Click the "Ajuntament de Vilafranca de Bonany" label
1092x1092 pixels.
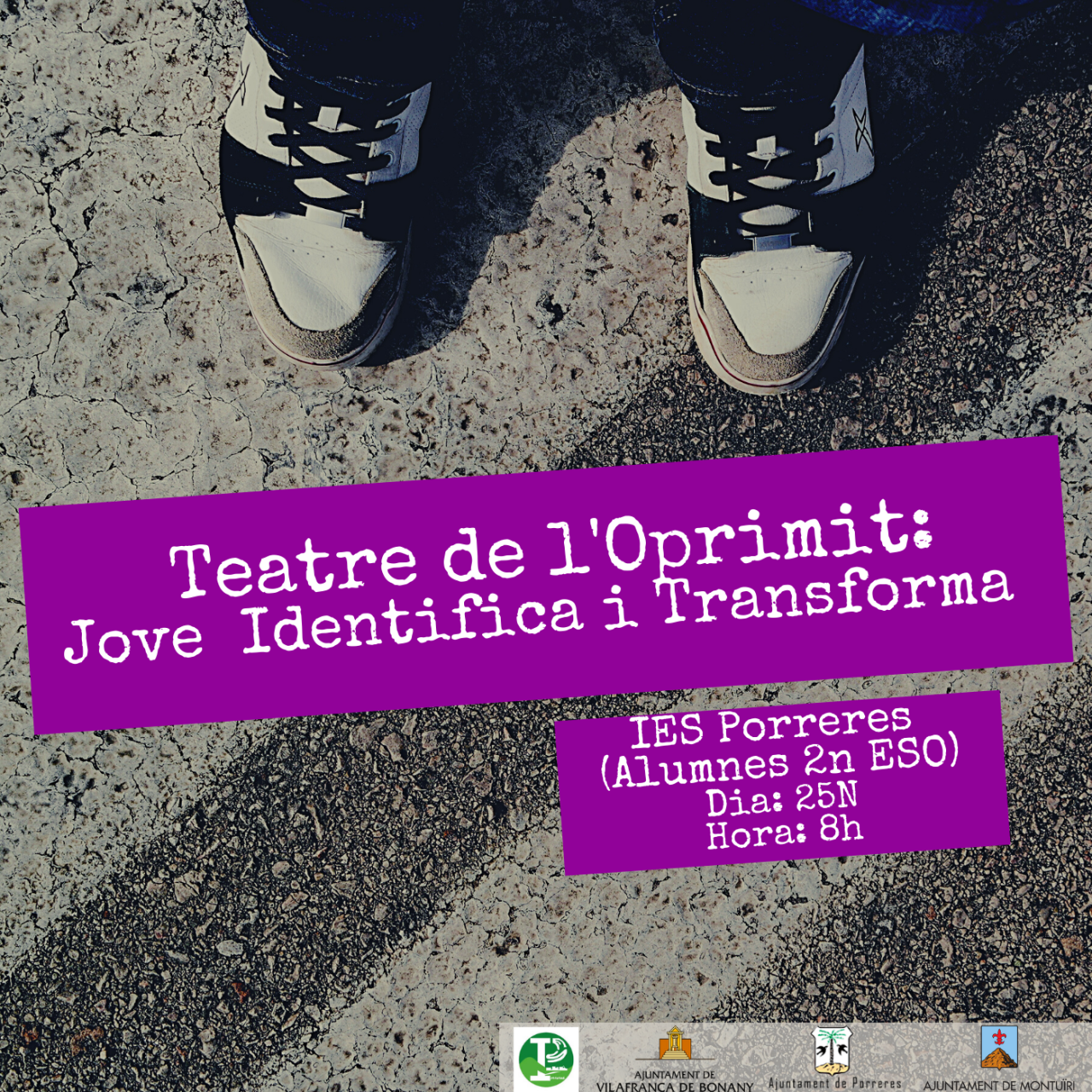(674, 1082)
